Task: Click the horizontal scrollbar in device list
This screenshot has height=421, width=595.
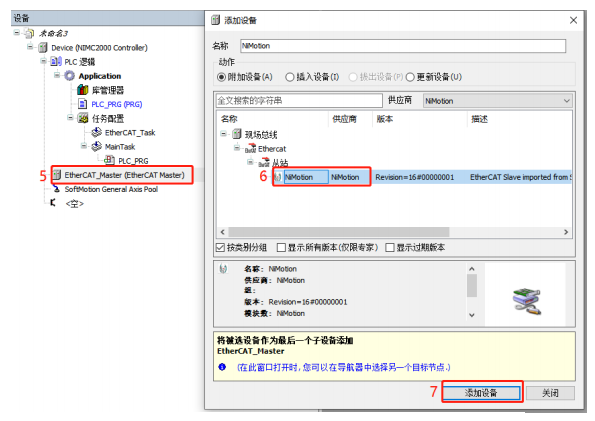Action: [339, 232]
